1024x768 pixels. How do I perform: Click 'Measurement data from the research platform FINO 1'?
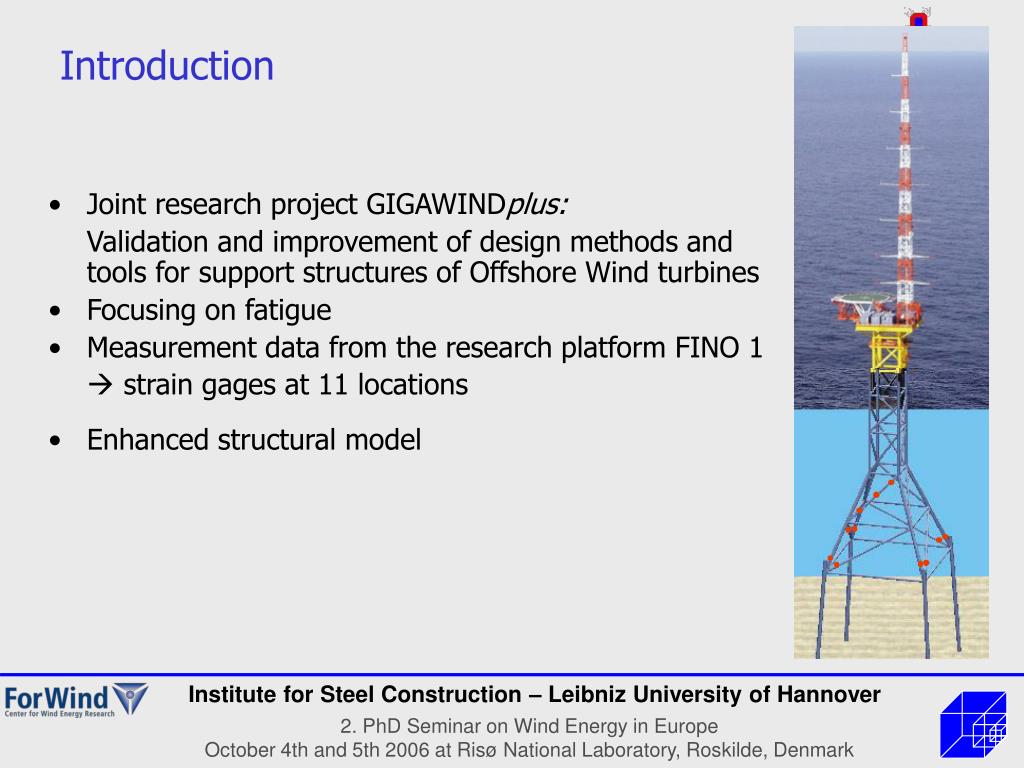424,347
